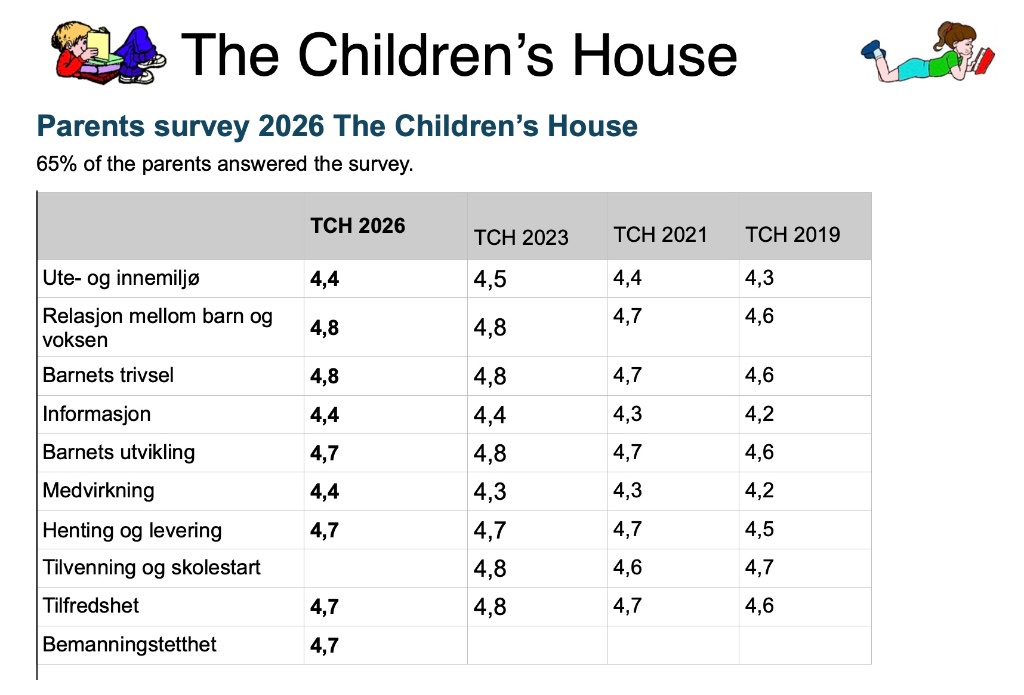Select the 'TCH 2023' column header
1024x695 pixels.
click(x=521, y=237)
